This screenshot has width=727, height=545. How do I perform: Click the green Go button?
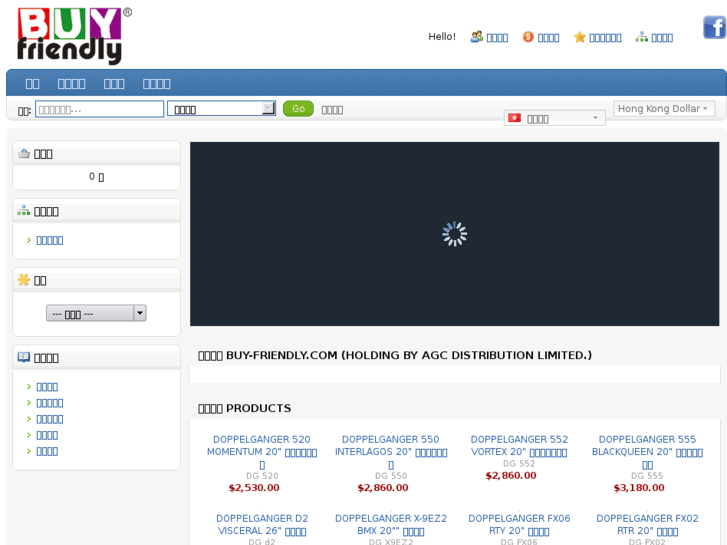point(298,109)
